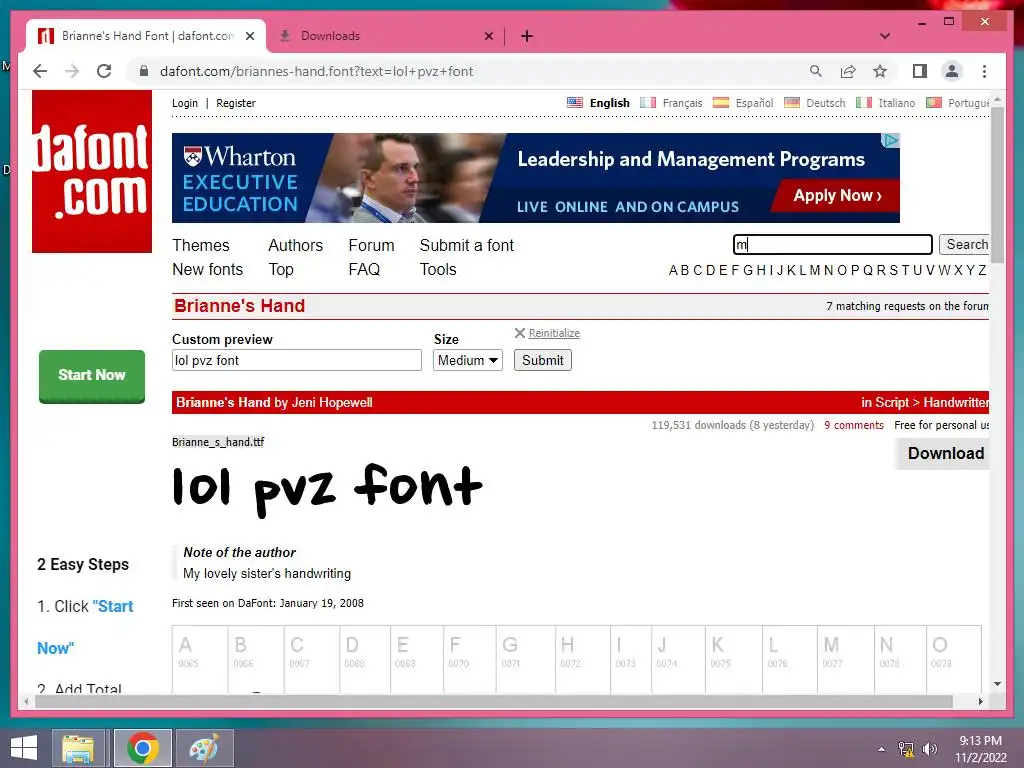Click the character map cell for A

coord(200,658)
